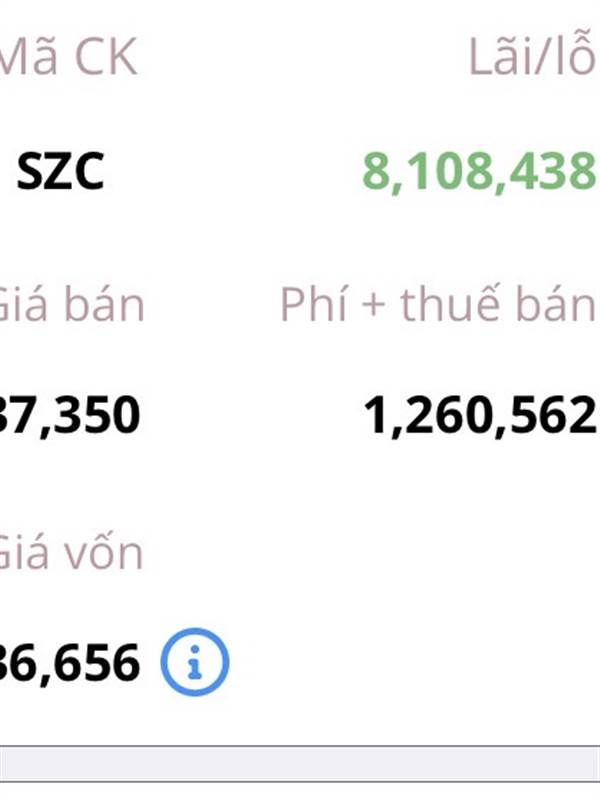Click the Phí + thuế bán label

click(438, 306)
